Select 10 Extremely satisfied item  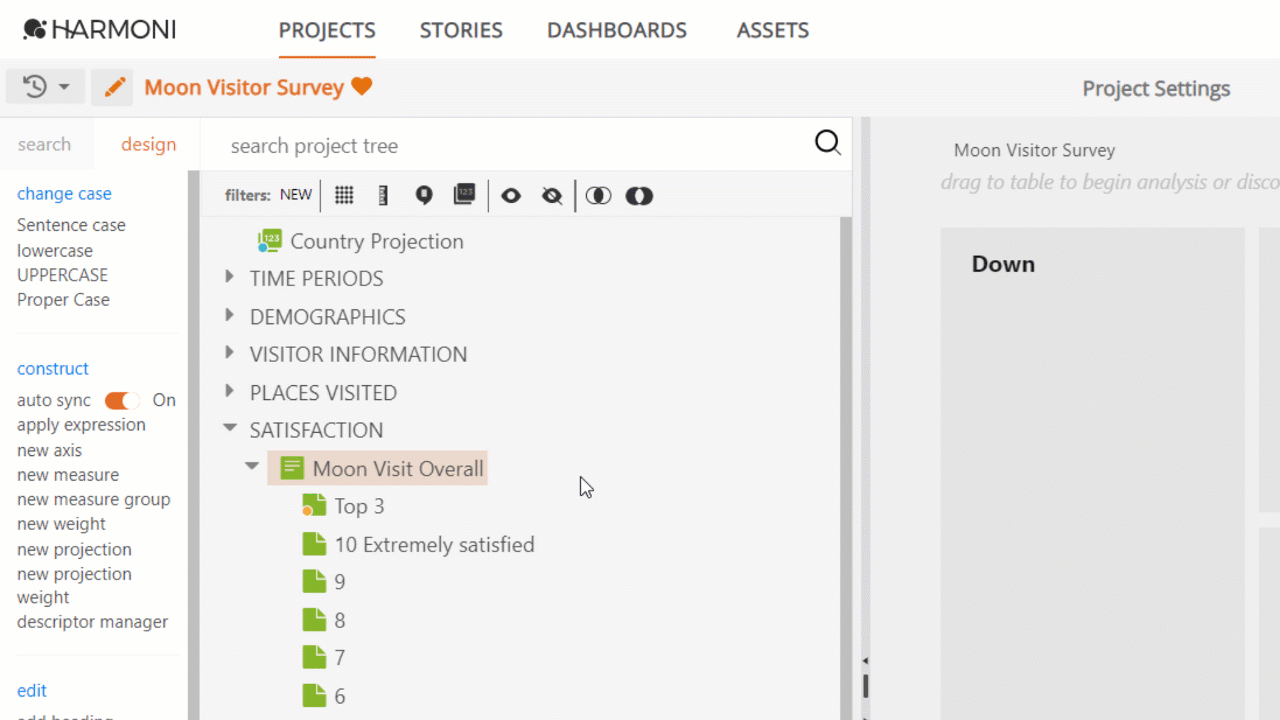(x=434, y=544)
